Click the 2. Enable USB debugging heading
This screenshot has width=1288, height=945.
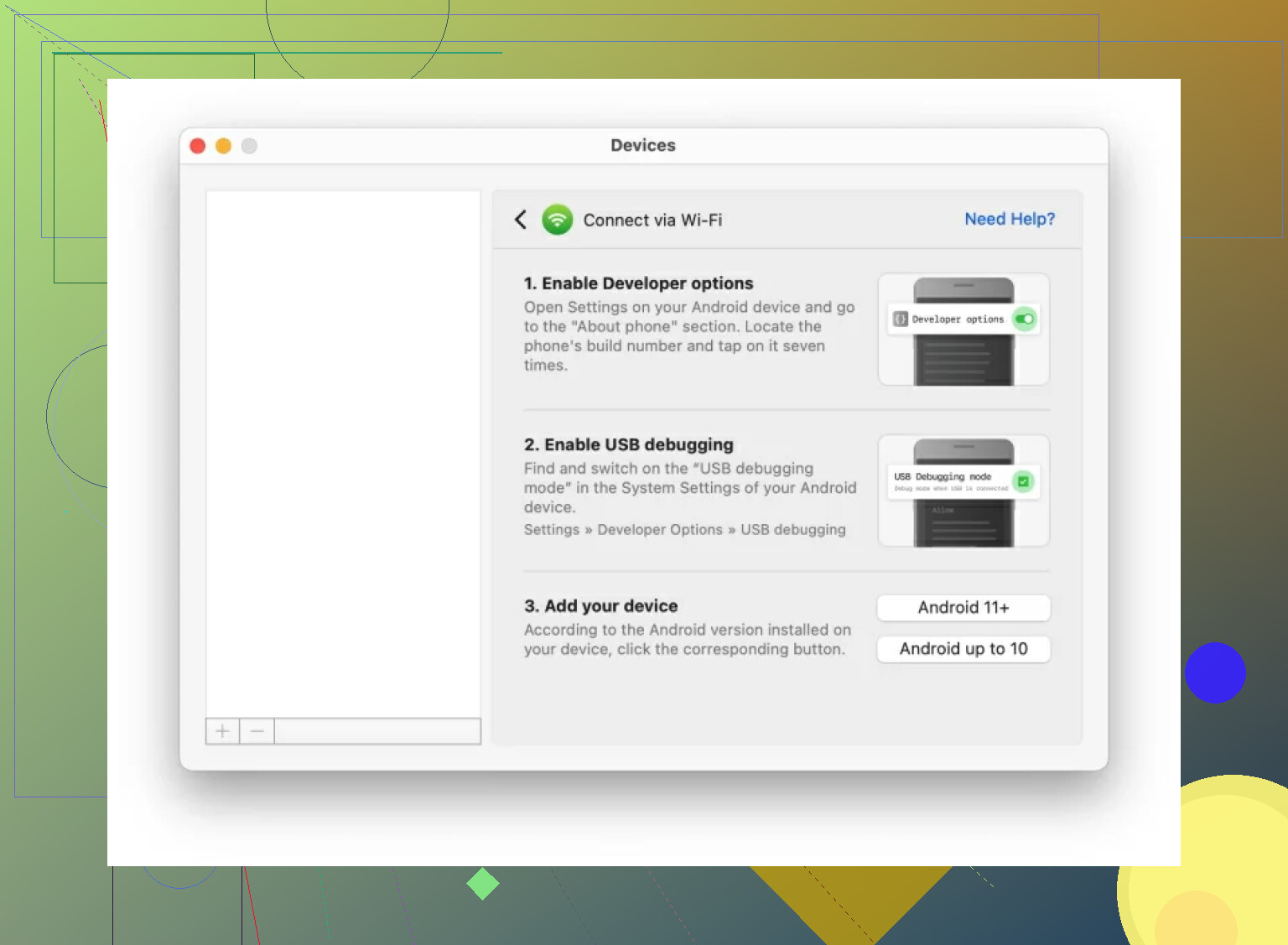pyautogui.click(x=629, y=444)
